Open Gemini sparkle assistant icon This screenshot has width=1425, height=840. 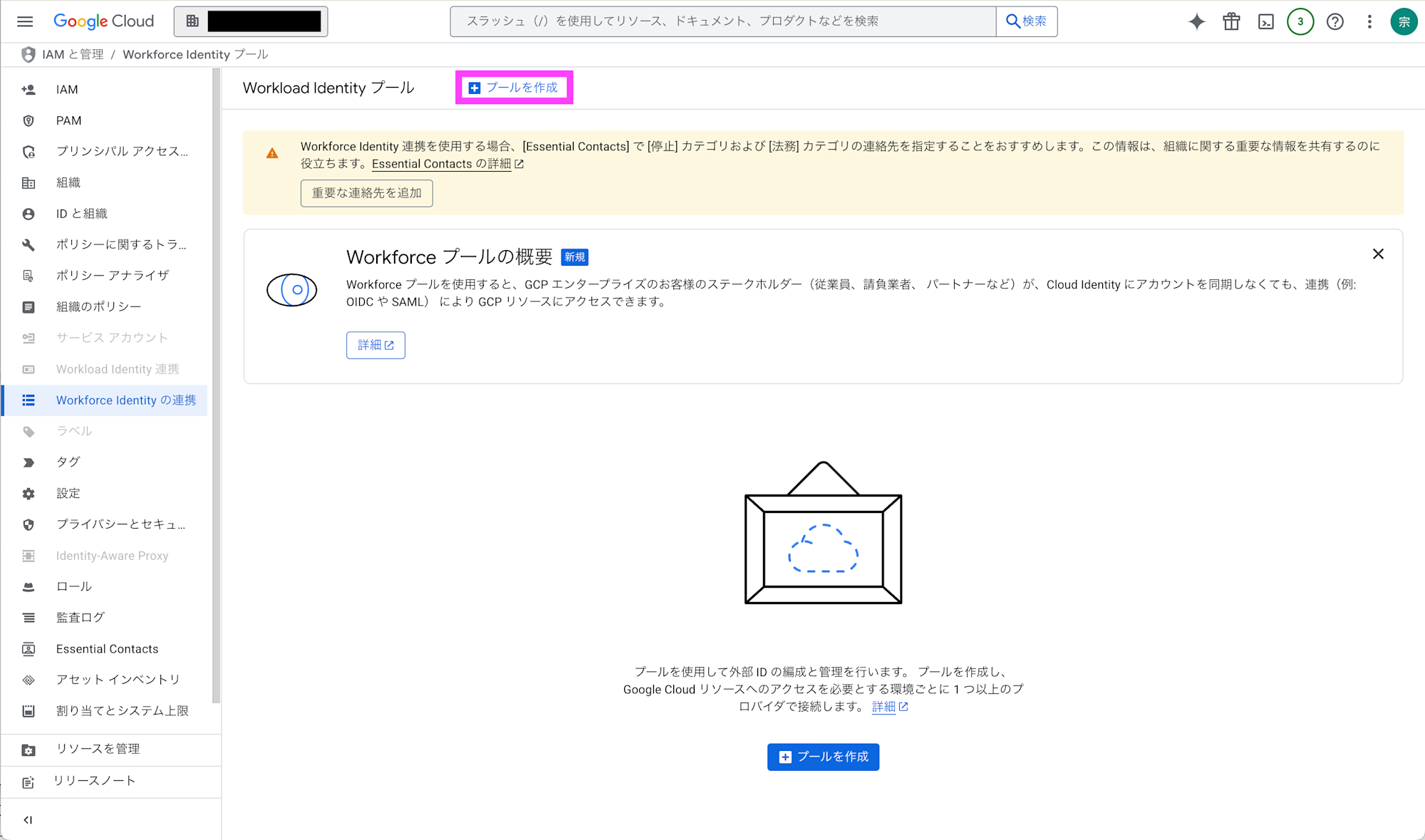coord(1197,21)
